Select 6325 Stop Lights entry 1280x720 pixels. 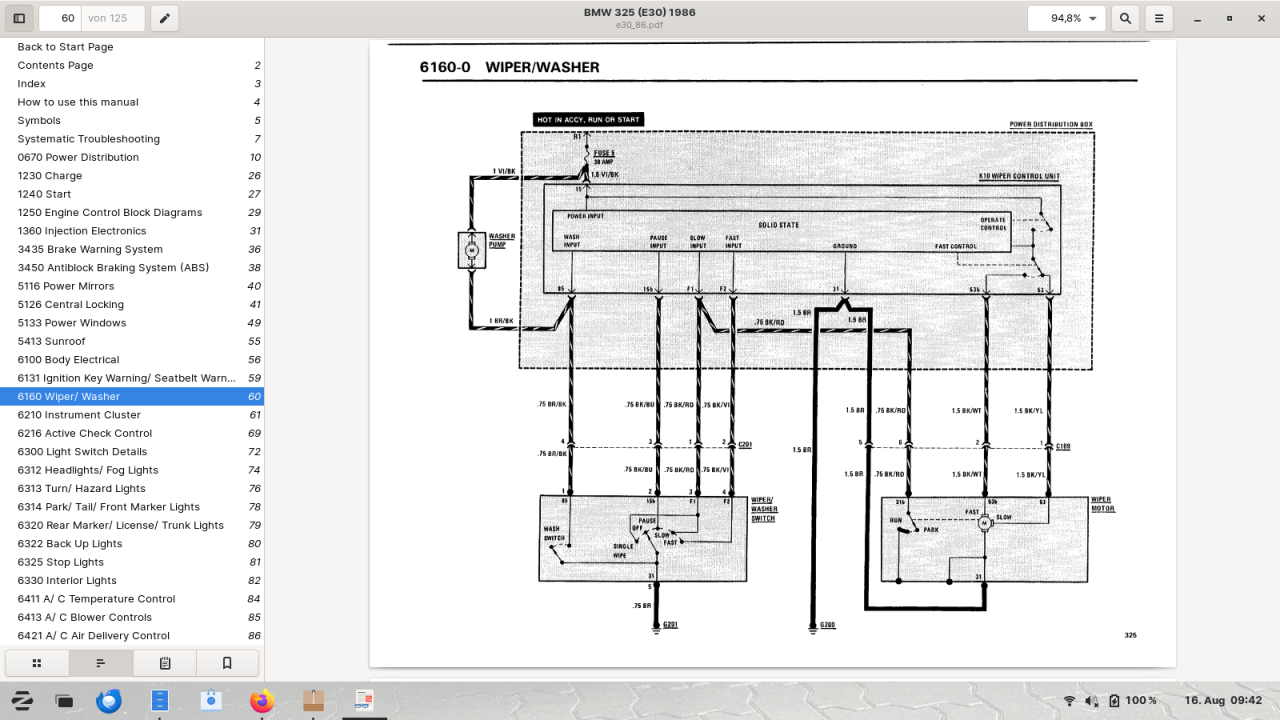click(132, 562)
